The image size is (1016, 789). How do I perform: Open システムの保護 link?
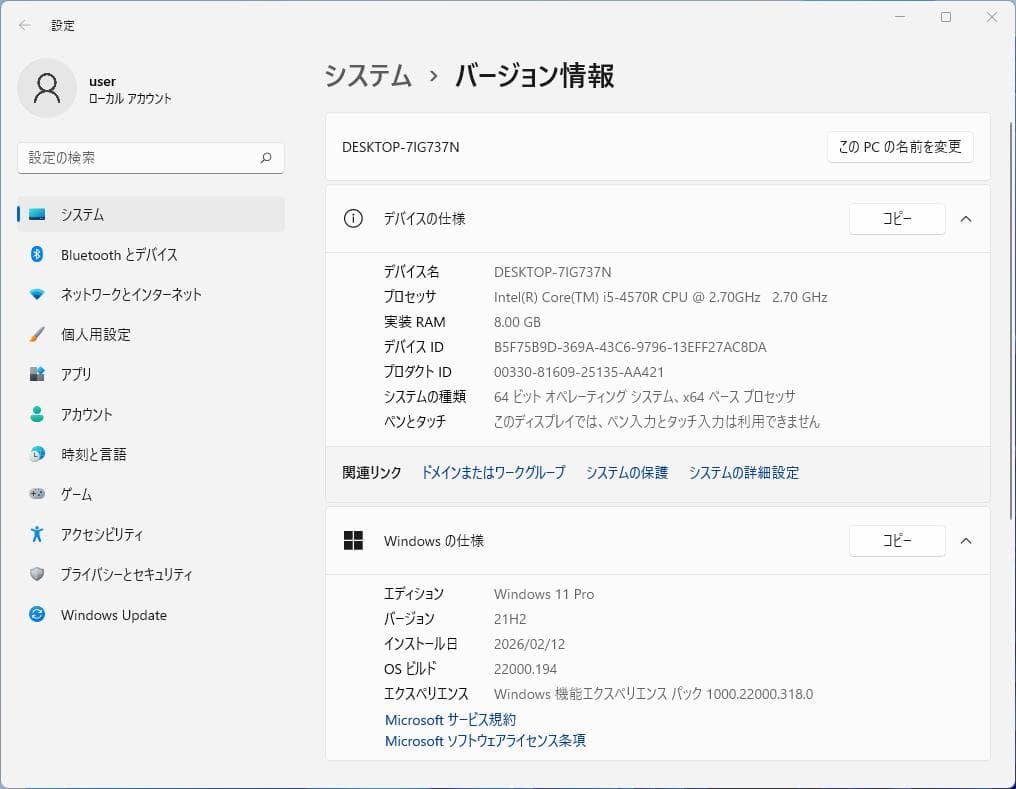(627, 472)
